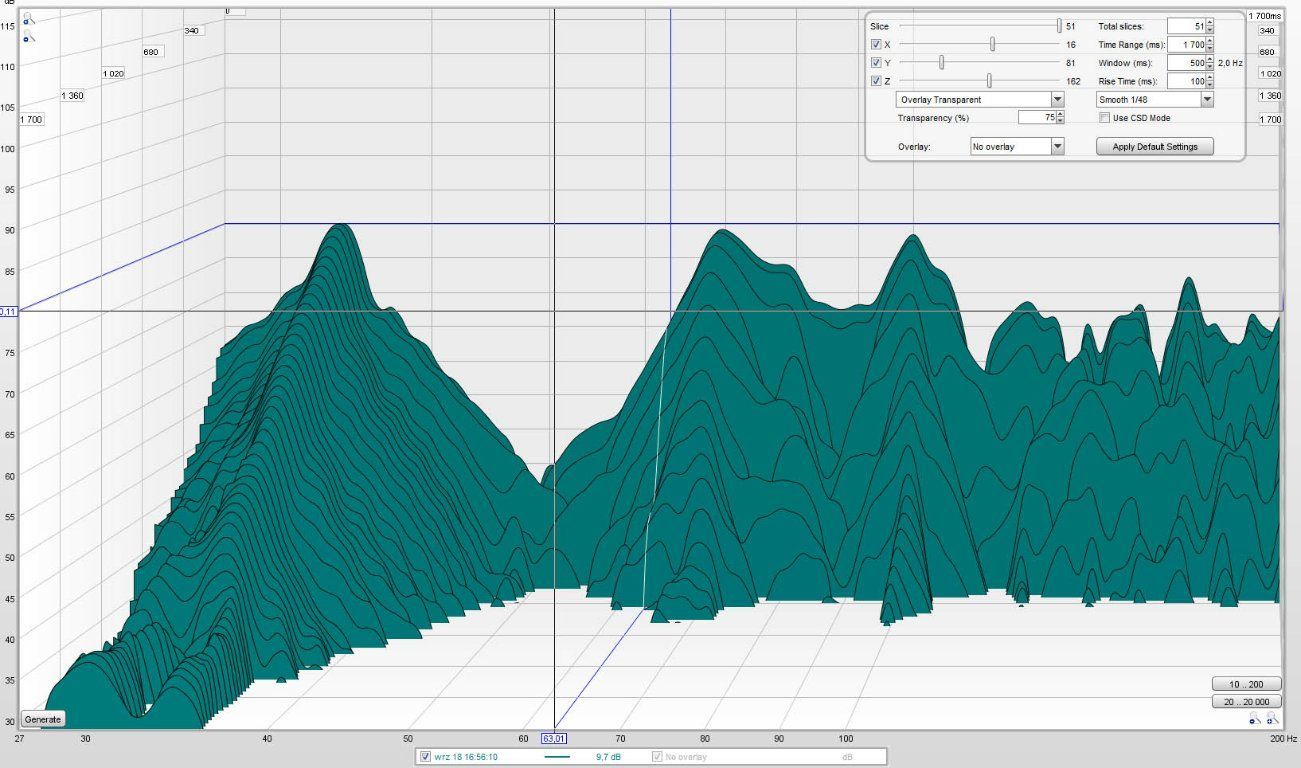Image resolution: width=1301 pixels, height=768 pixels.
Task: Click the trace color line in legend
Action: [x=558, y=757]
